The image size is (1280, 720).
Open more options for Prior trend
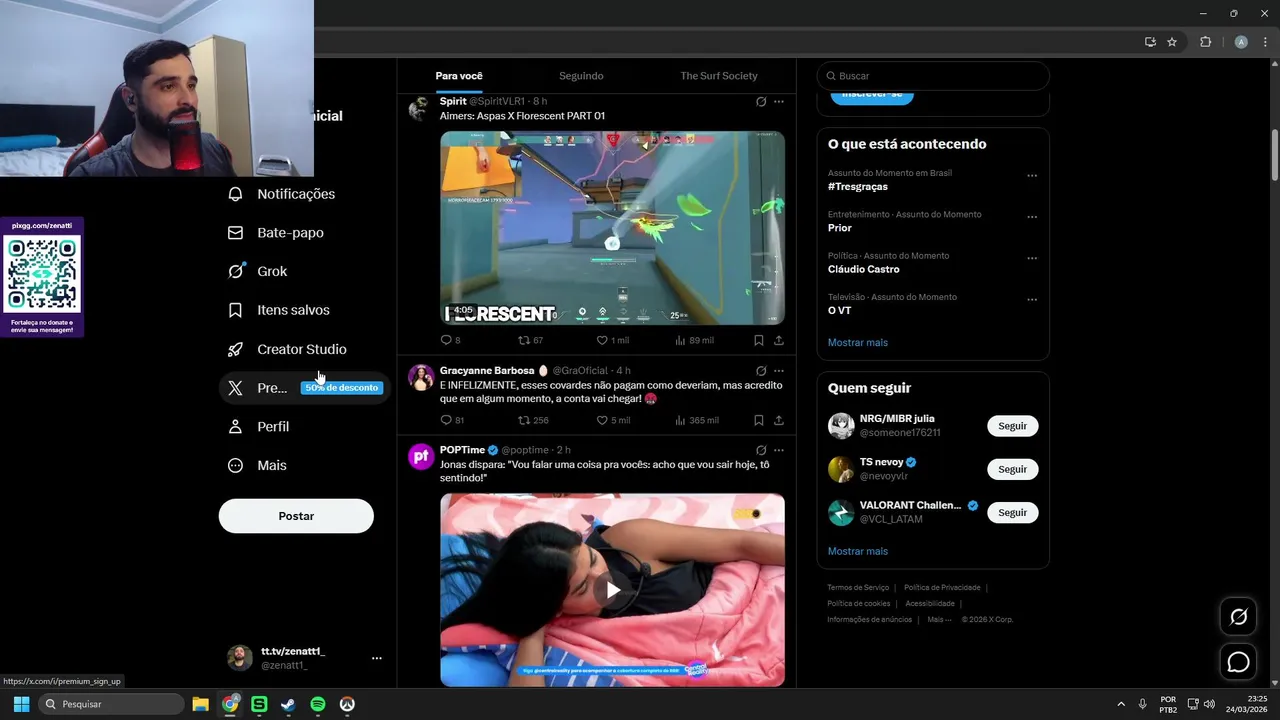(1032, 217)
